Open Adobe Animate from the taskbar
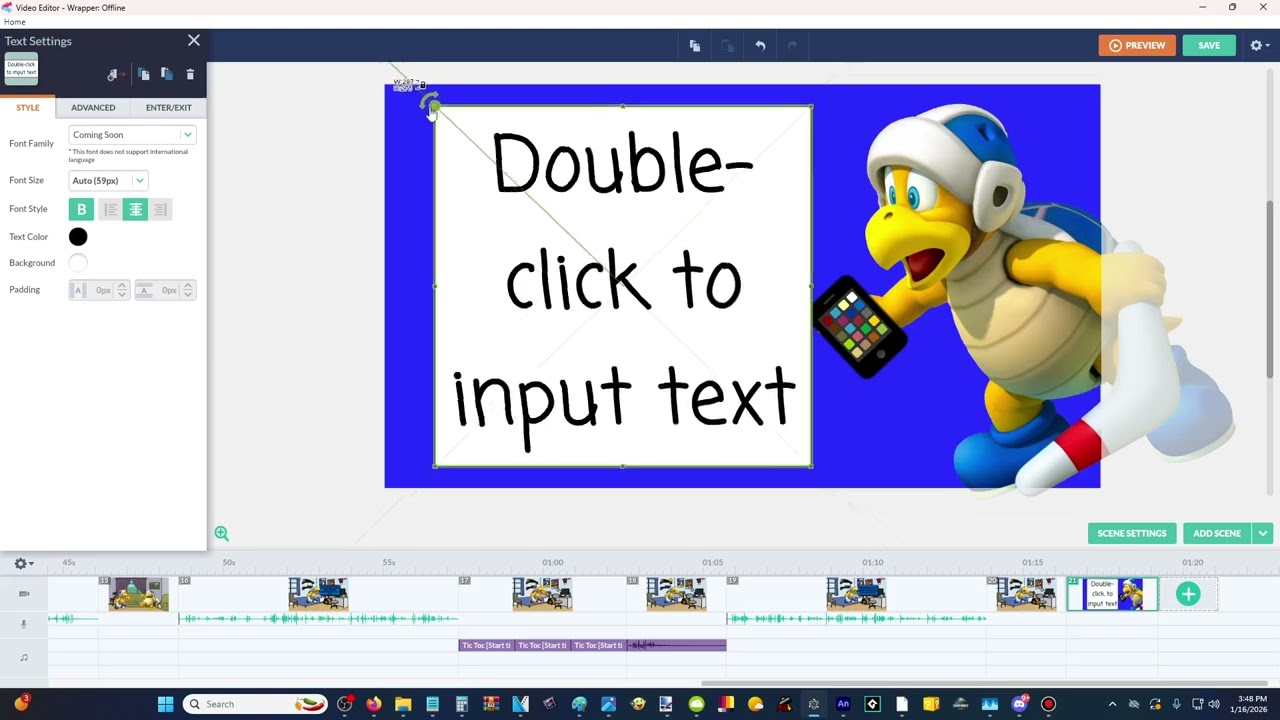This screenshot has width=1280, height=720. (843, 704)
